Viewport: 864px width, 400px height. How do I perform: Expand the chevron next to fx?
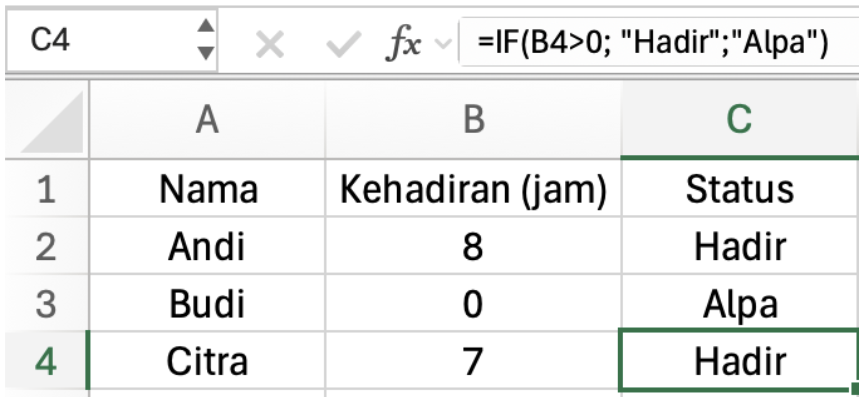(x=443, y=44)
